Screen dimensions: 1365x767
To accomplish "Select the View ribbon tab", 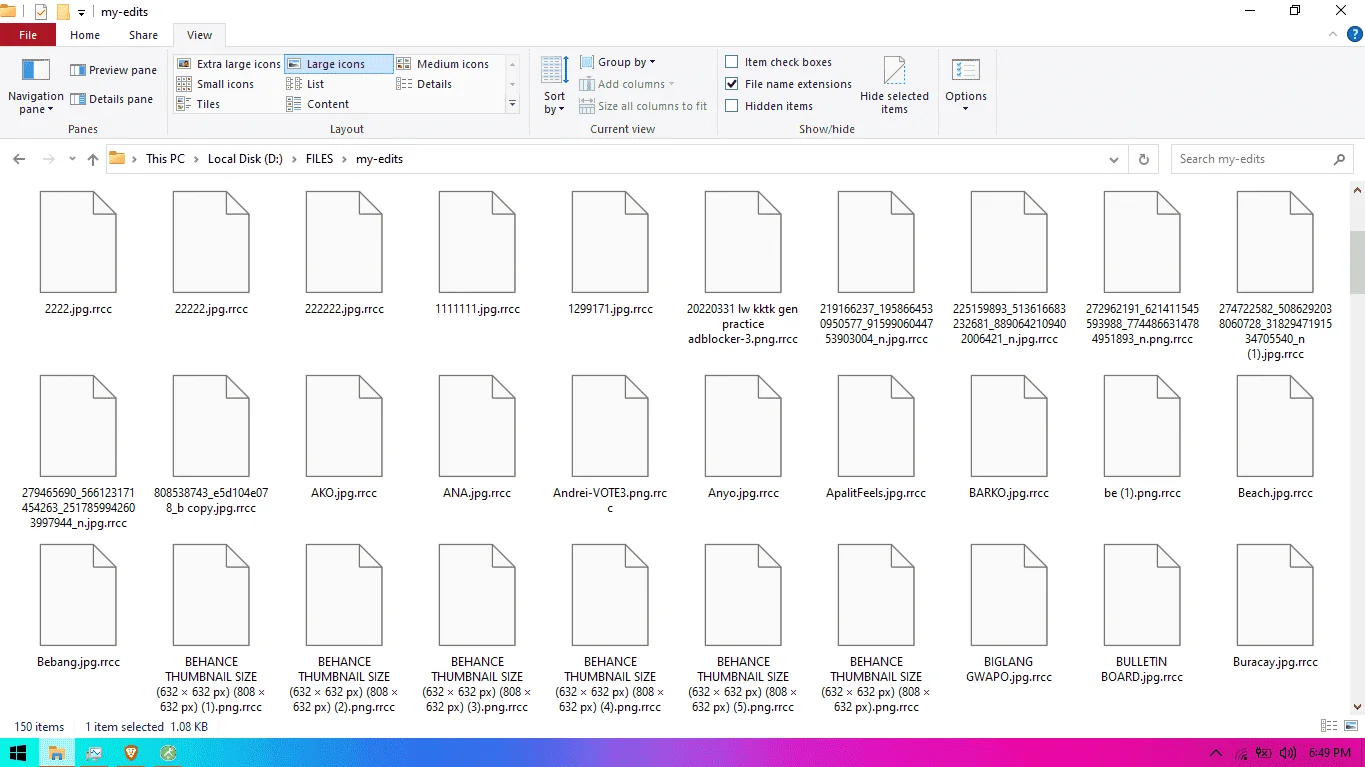I will pyautogui.click(x=200, y=35).
